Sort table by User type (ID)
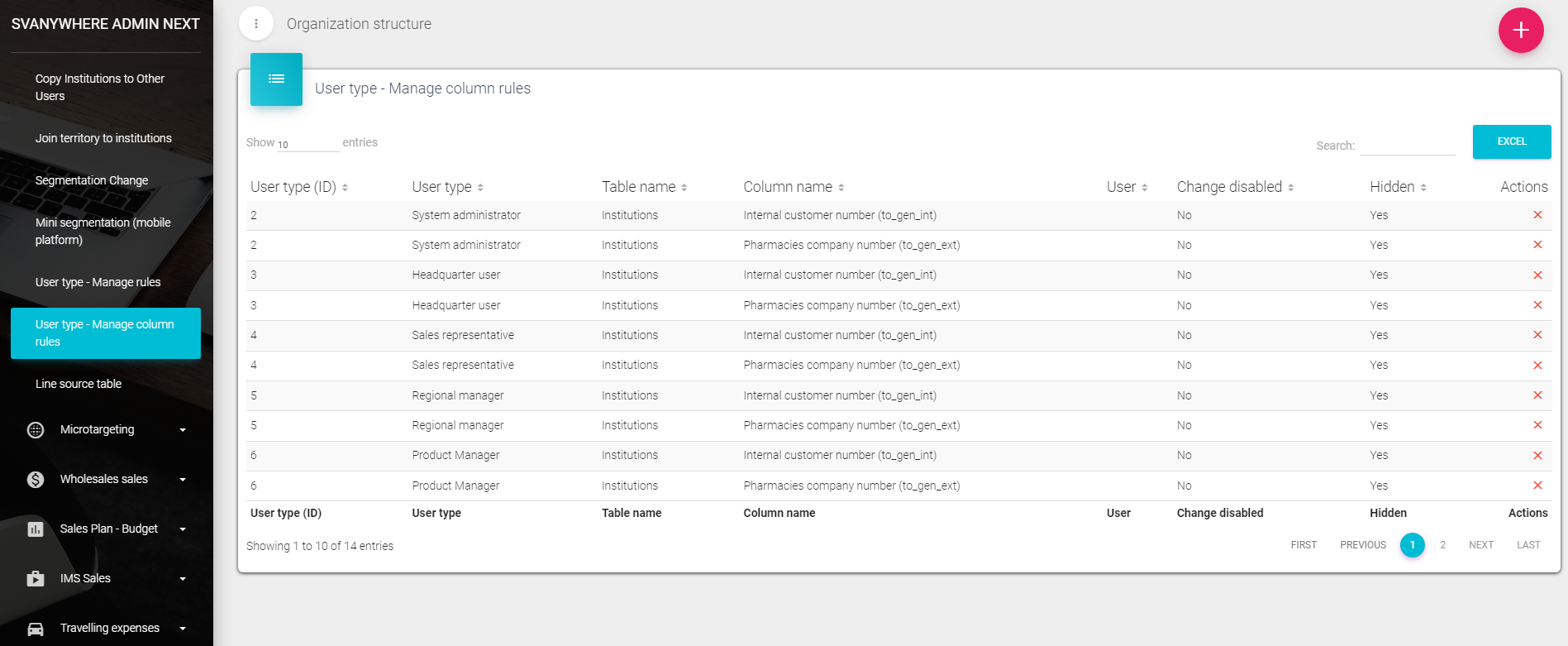 [x=298, y=187]
